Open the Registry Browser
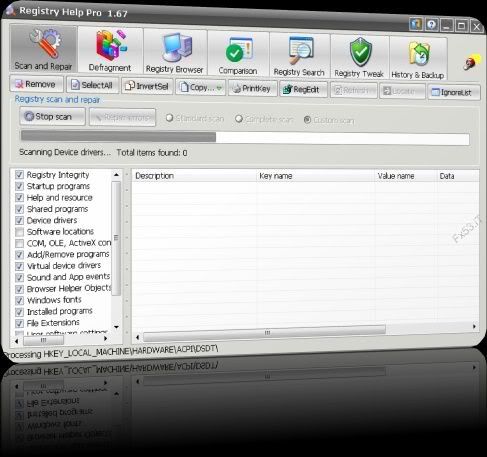Viewport: 487px width, 457px height. coord(175,53)
